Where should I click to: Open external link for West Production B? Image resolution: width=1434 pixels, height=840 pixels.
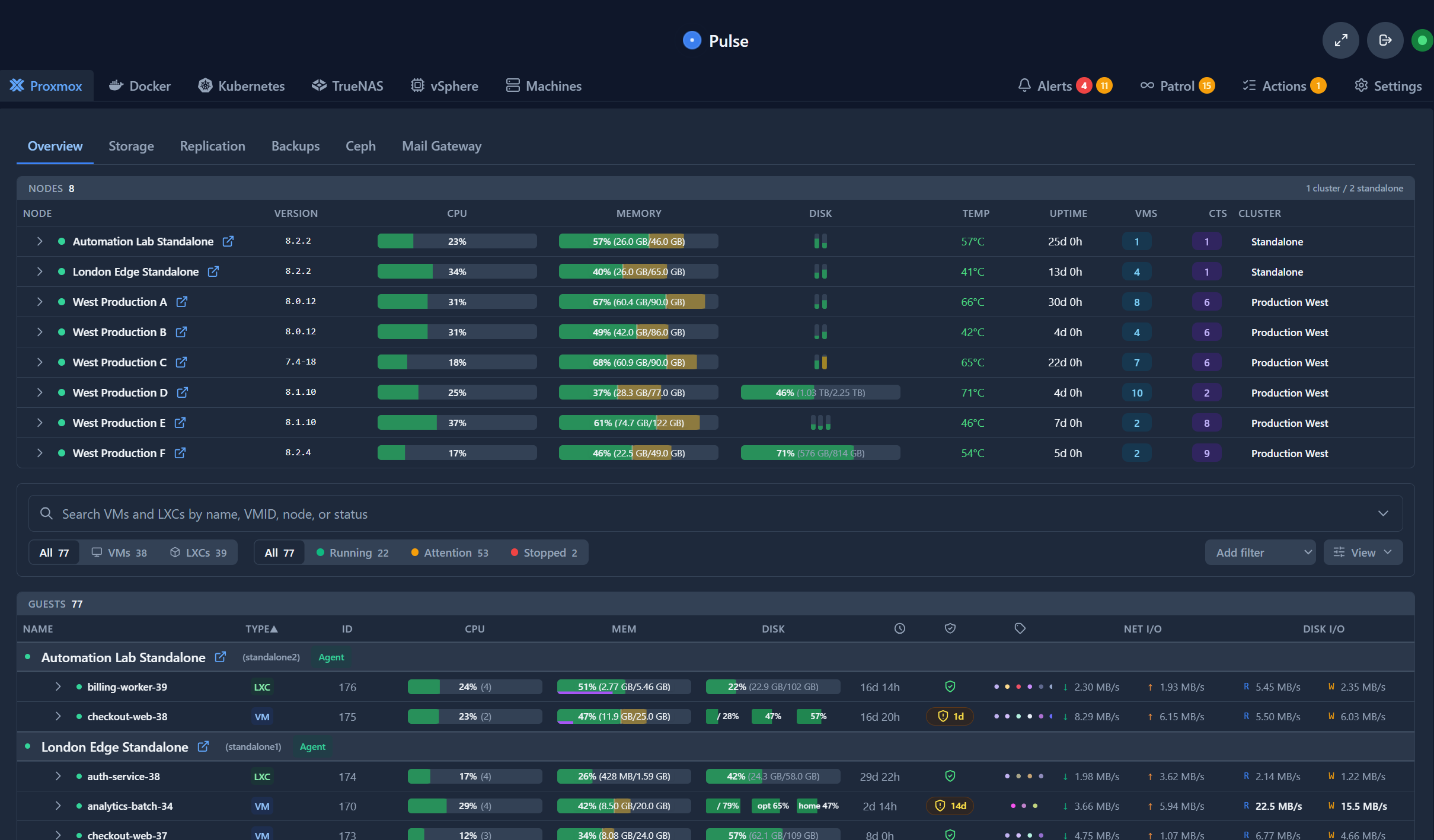[x=181, y=332]
